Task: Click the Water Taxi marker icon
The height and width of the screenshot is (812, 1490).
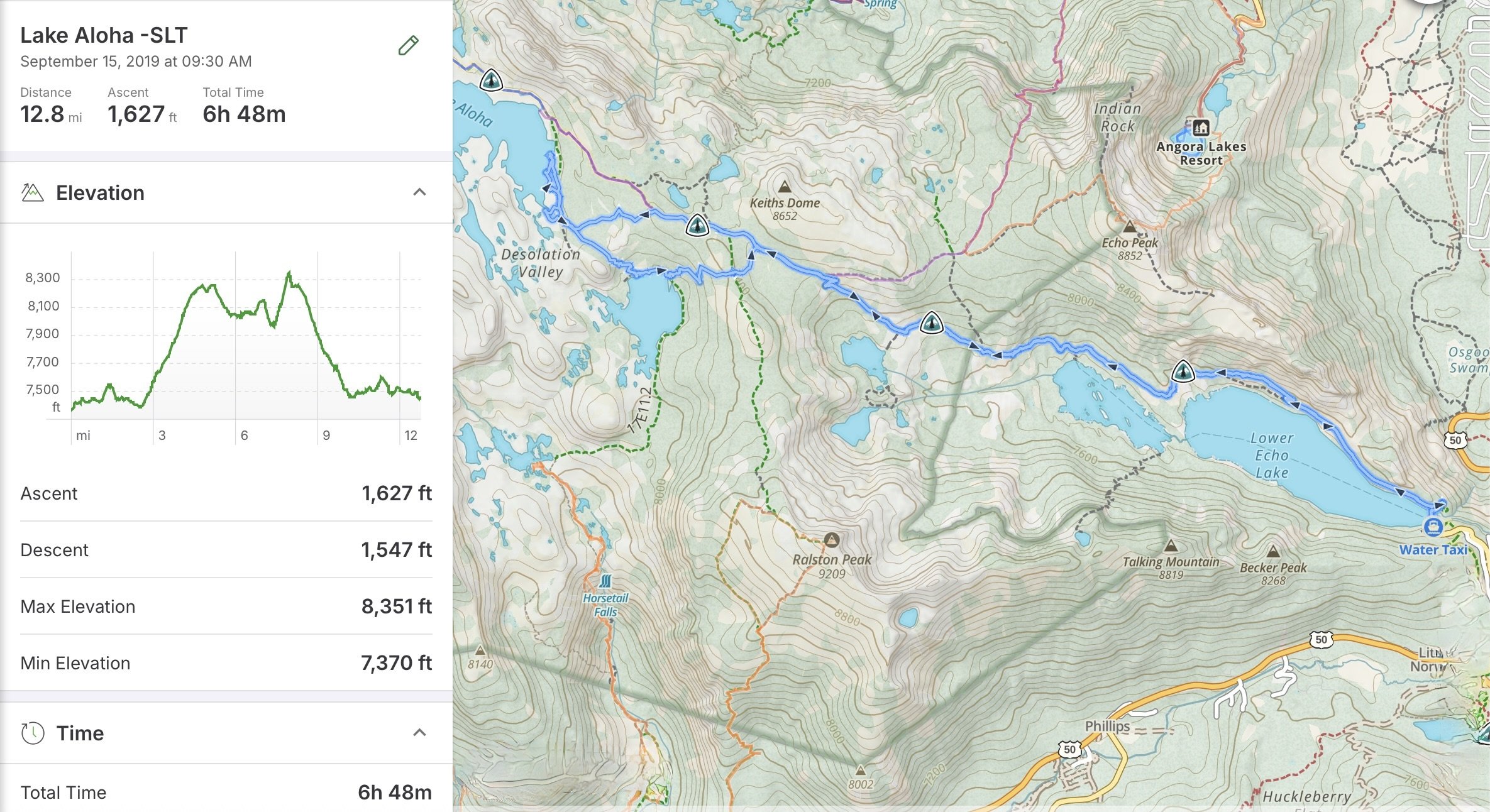Action: click(x=1433, y=527)
